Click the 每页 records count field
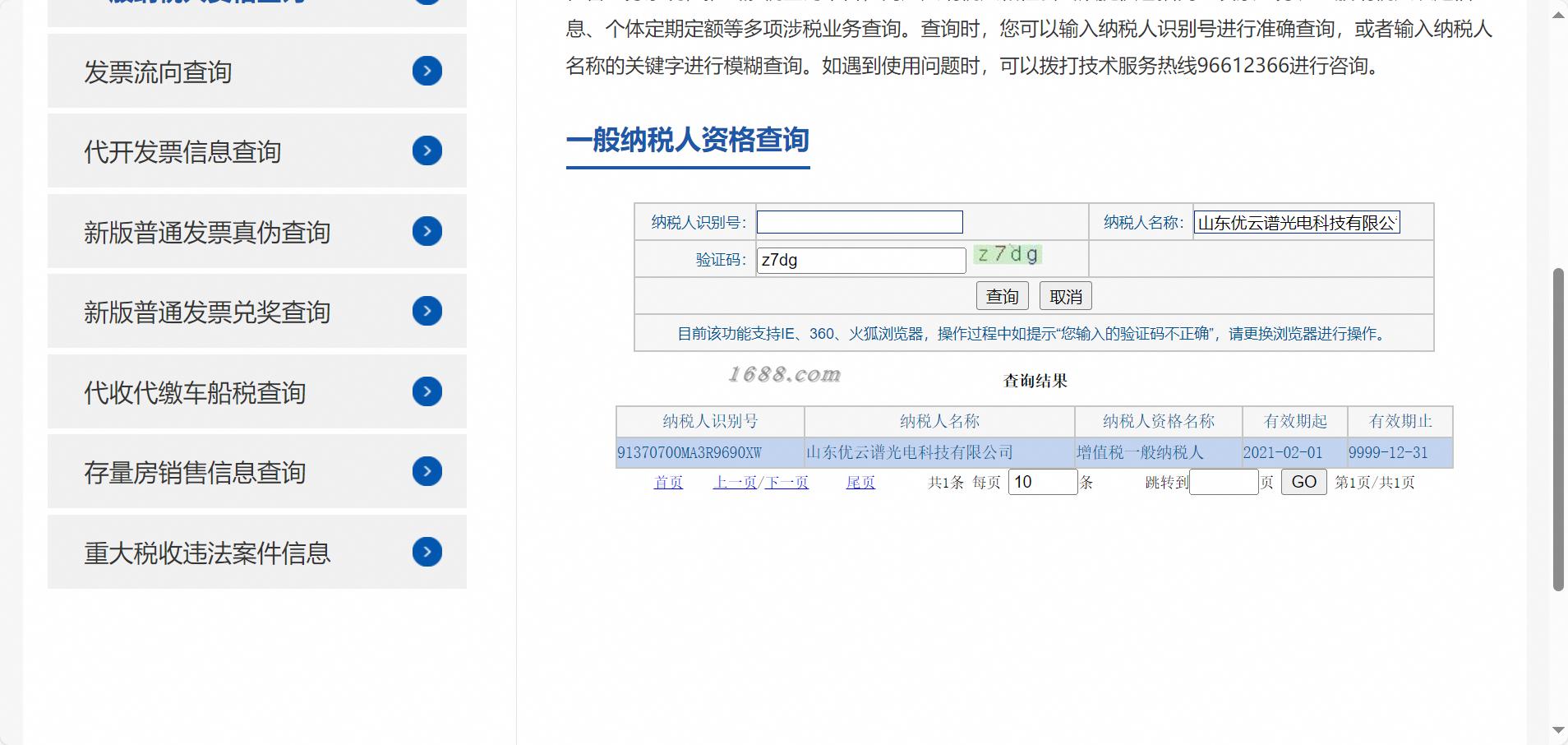Image resolution: width=1568 pixels, height=745 pixels. pos(1043,482)
